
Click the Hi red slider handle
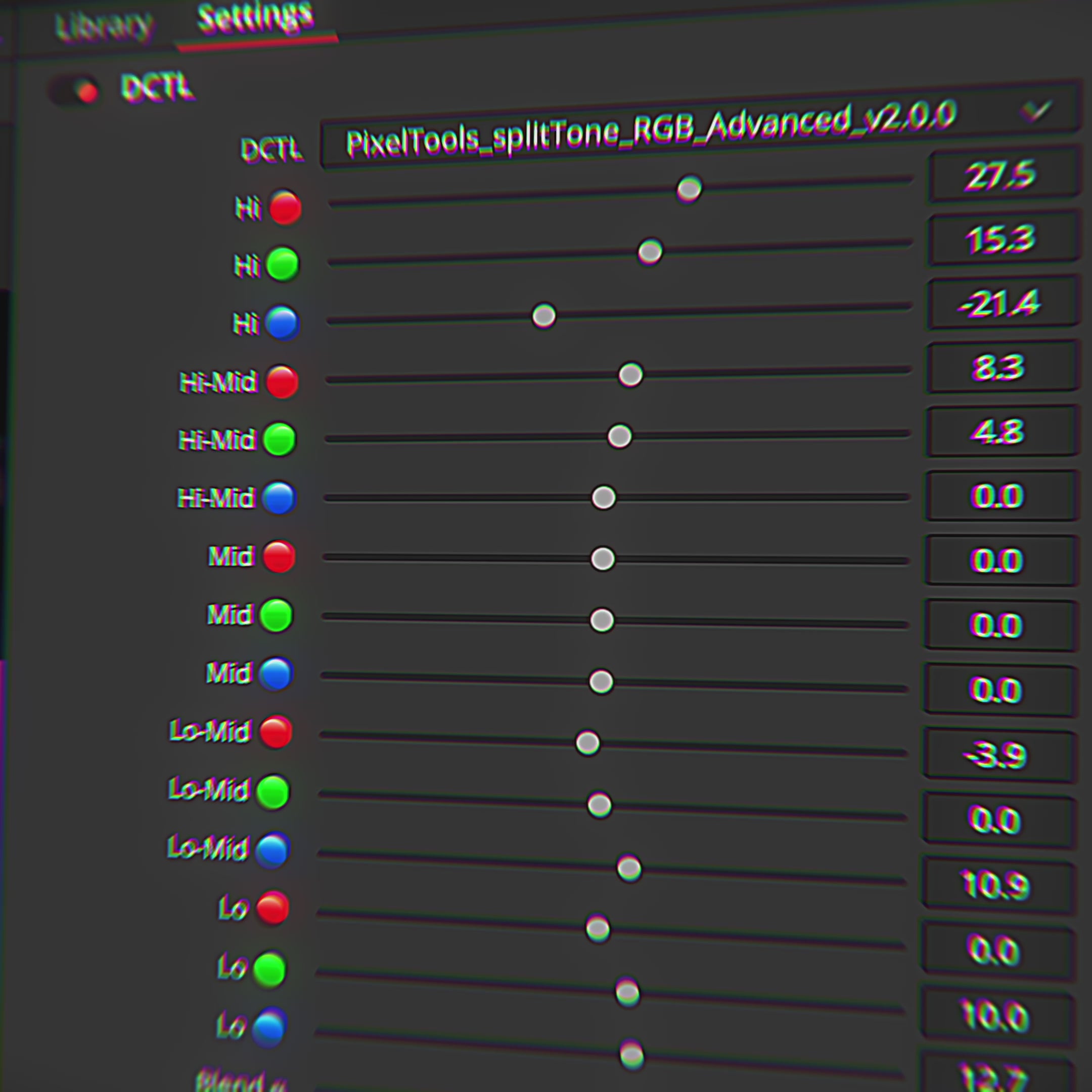pyautogui.click(x=689, y=189)
